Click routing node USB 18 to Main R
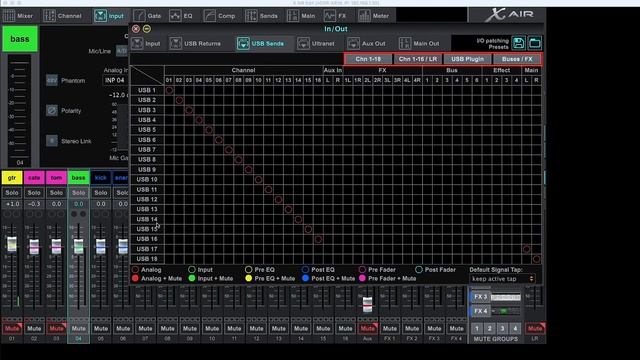The height and width of the screenshot is (360, 640). click(x=536, y=259)
